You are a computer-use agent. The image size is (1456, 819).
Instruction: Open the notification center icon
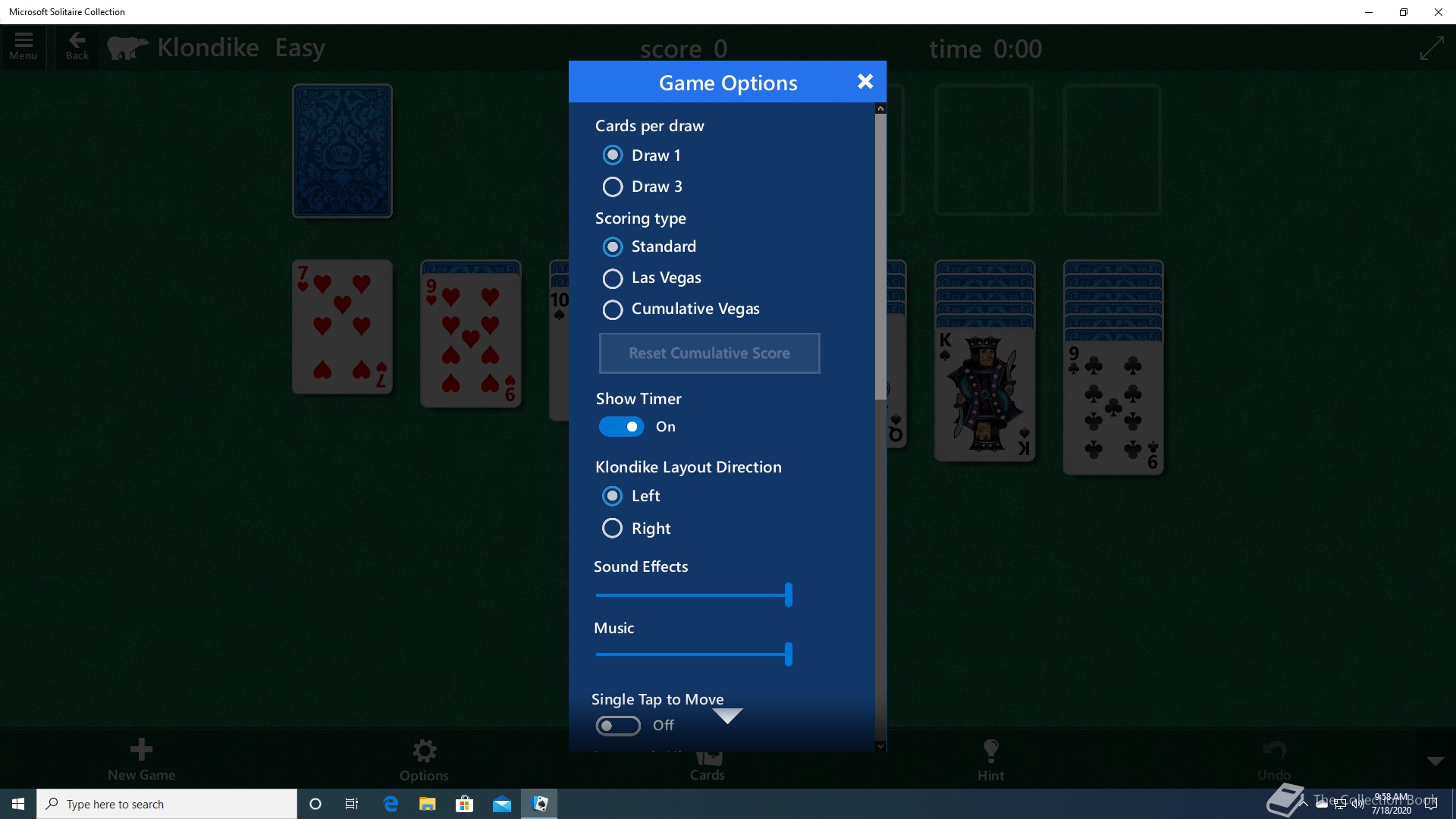tap(1431, 804)
